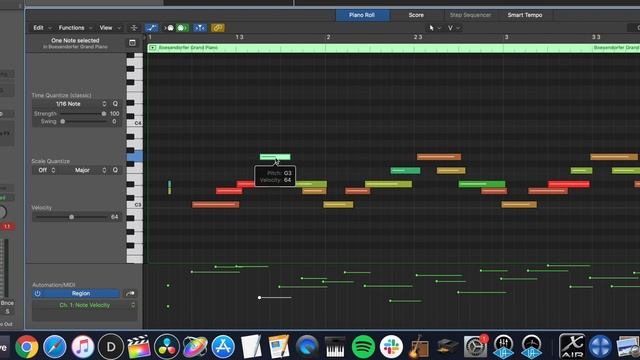Open the command-click tool menu chevron
The image size is (640, 360).
(458, 28)
